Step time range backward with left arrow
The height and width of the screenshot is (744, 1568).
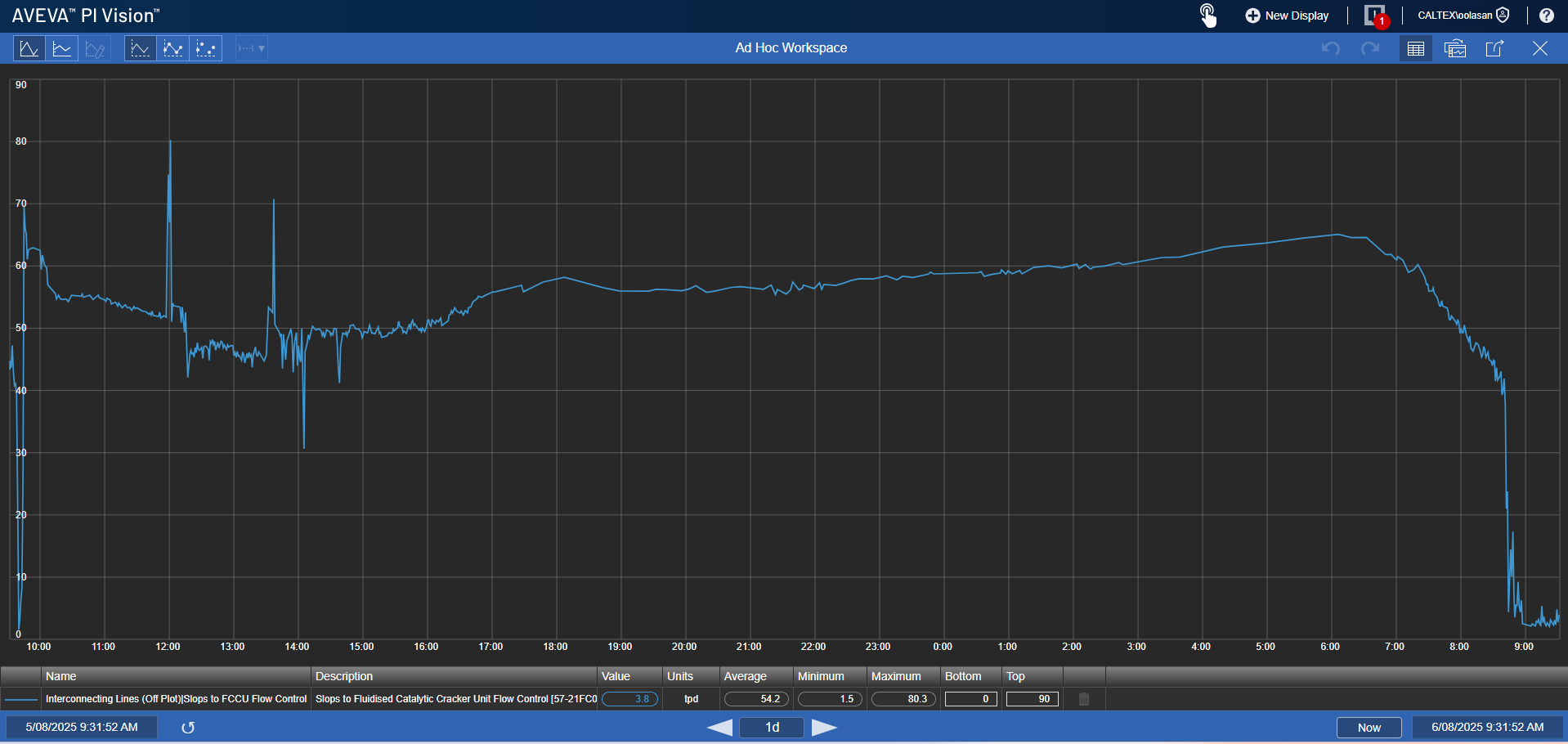719,728
